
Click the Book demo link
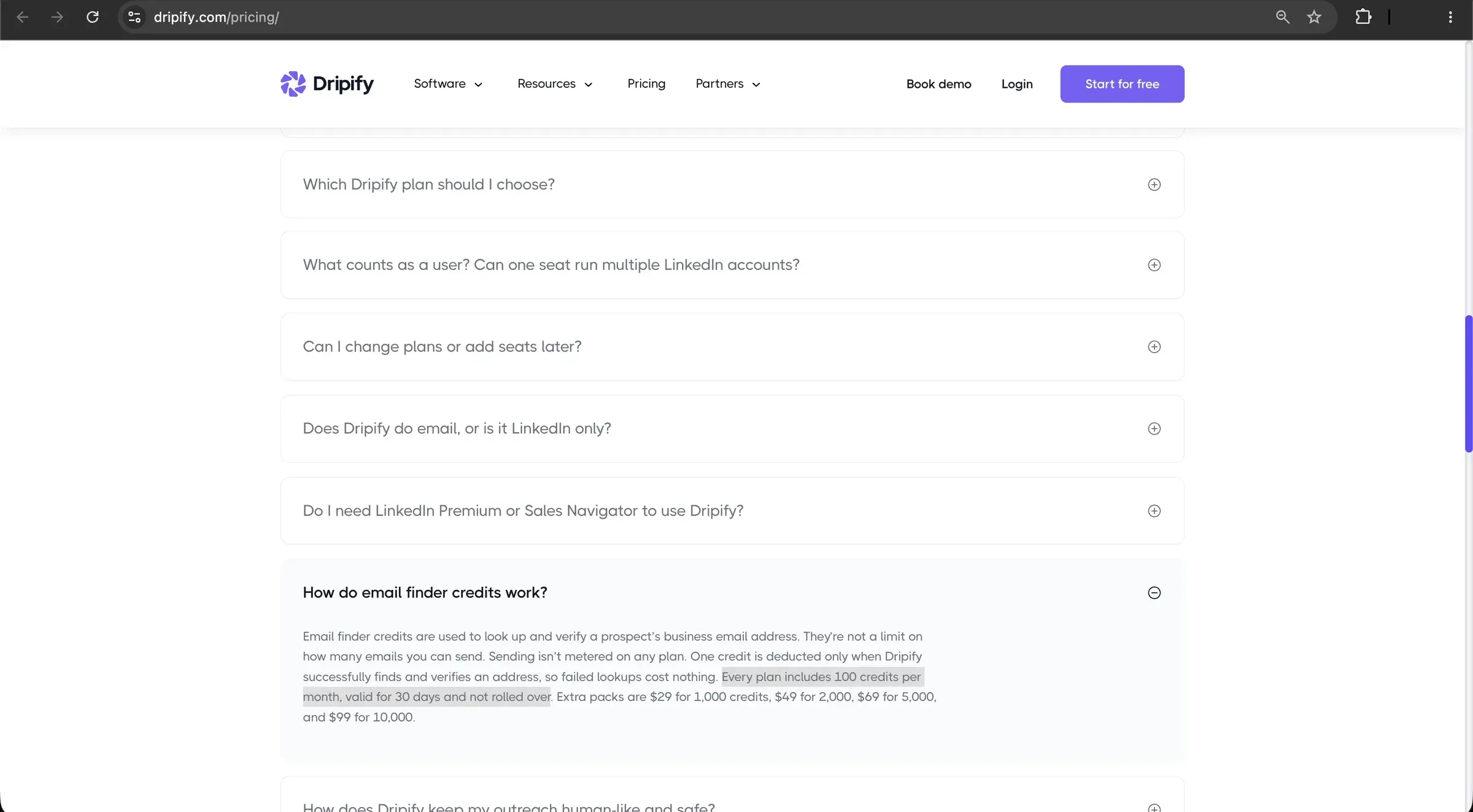[x=938, y=84]
